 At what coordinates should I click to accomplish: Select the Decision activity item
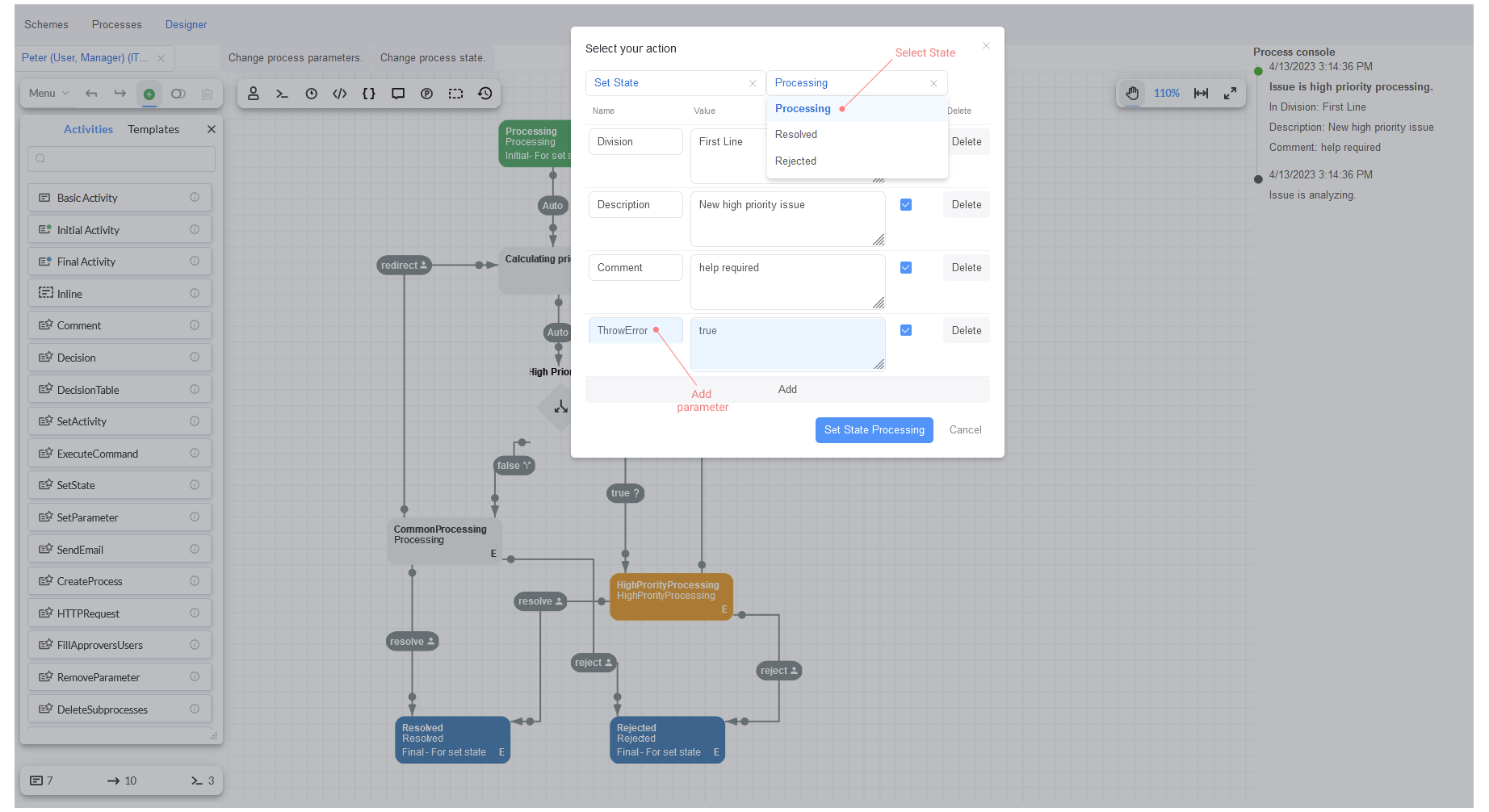tap(120, 358)
